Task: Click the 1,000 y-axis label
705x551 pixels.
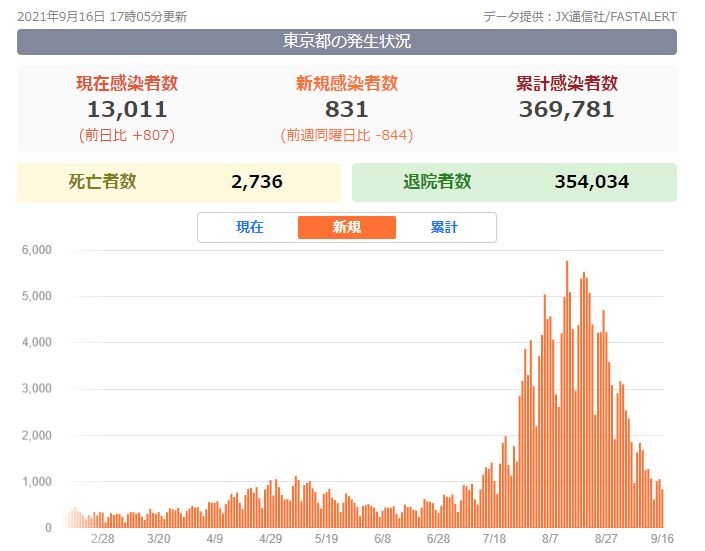Action: pos(37,482)
